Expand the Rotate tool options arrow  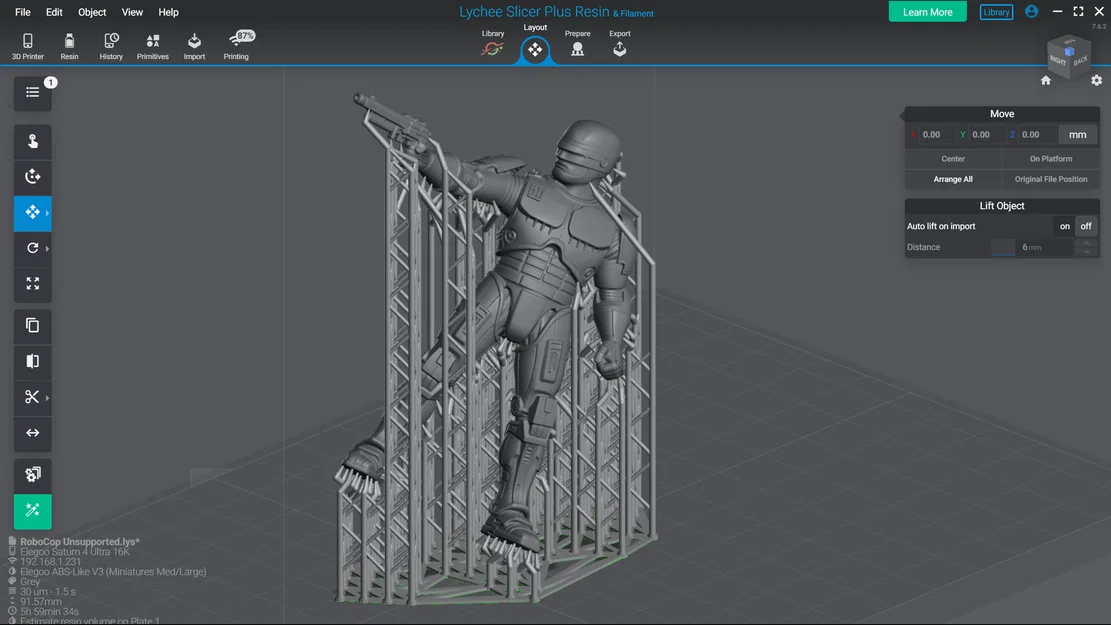pos(47,248)
